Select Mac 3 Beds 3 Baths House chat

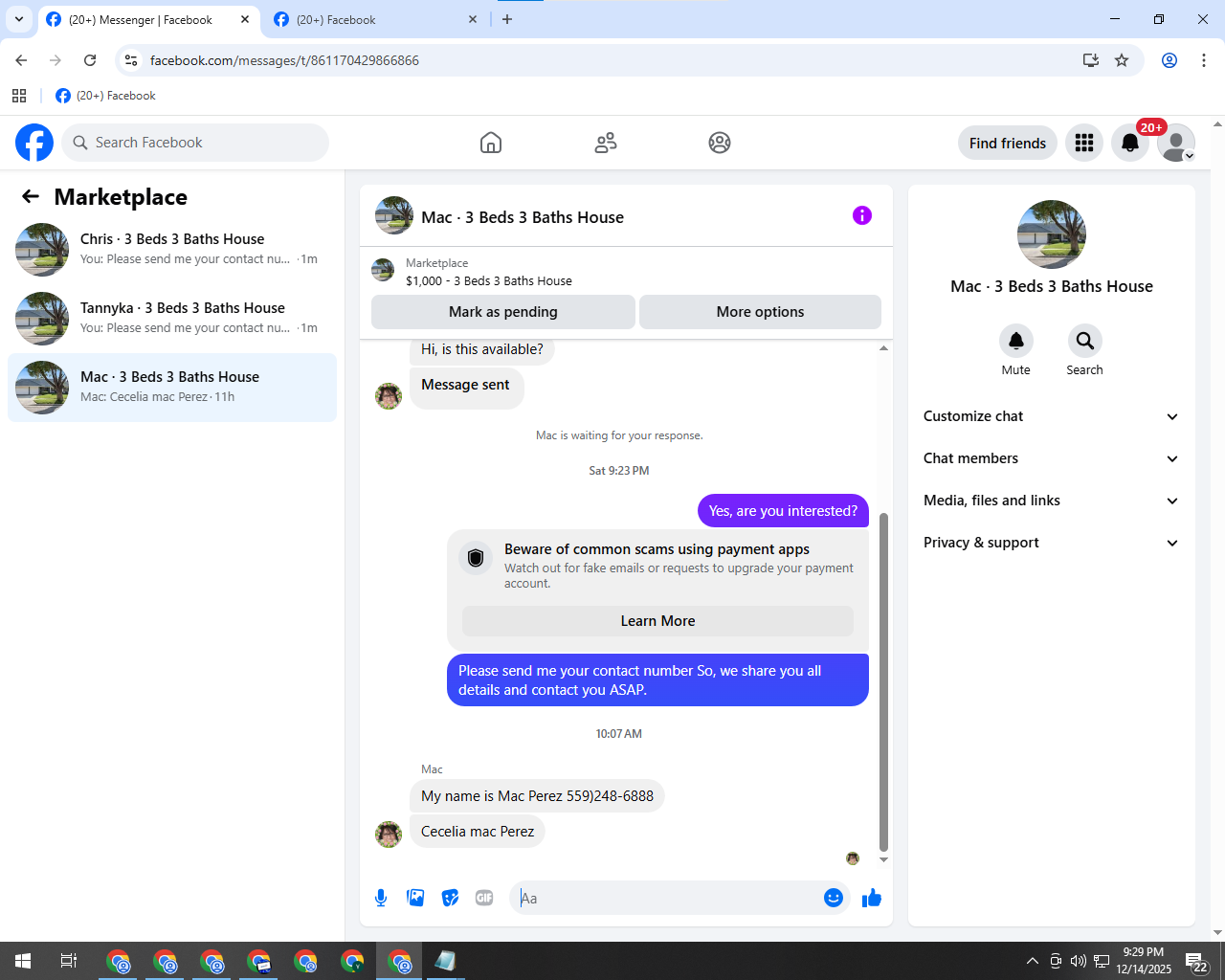172,388
